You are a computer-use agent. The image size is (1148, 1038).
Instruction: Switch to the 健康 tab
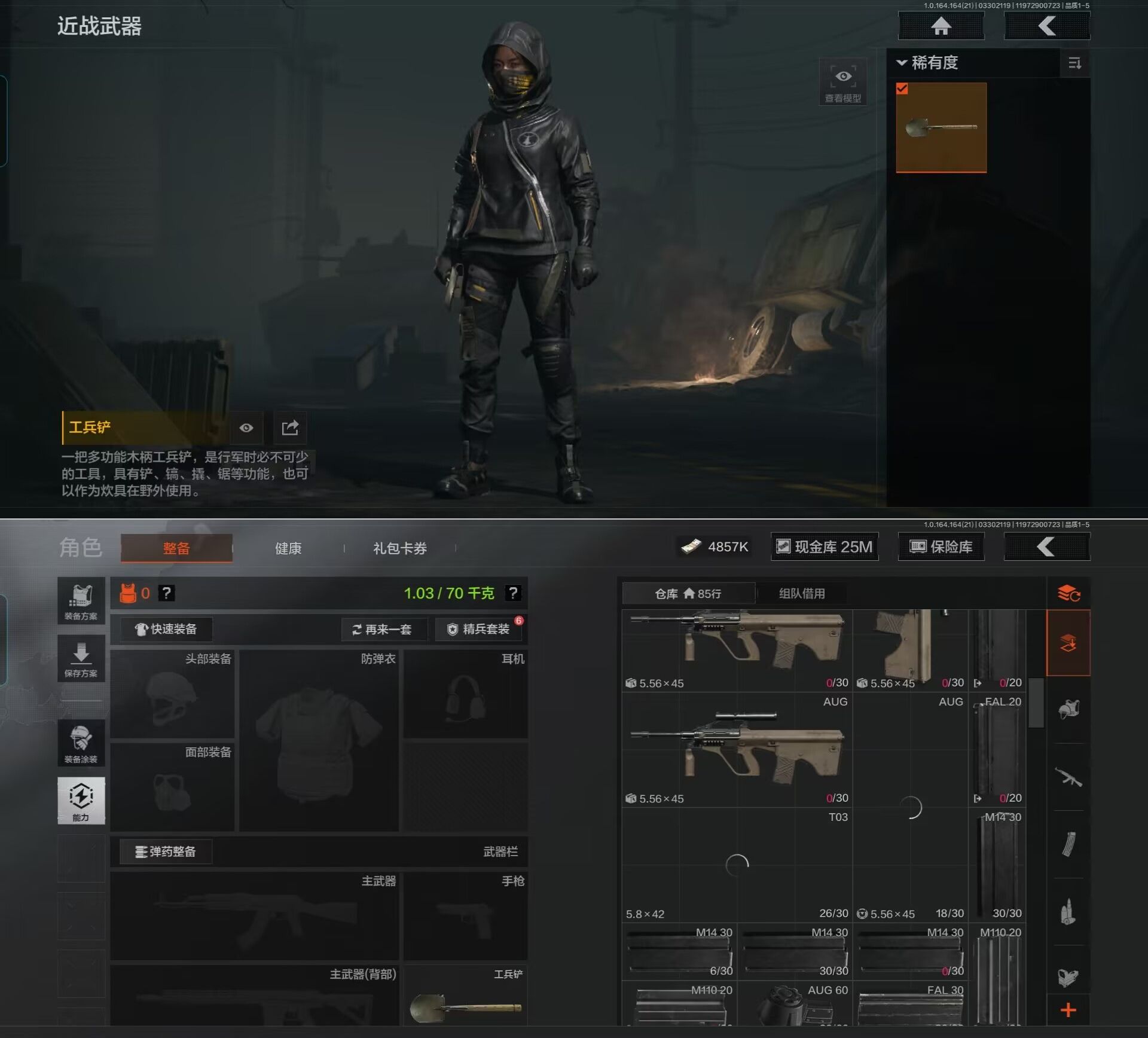[288, 548]
